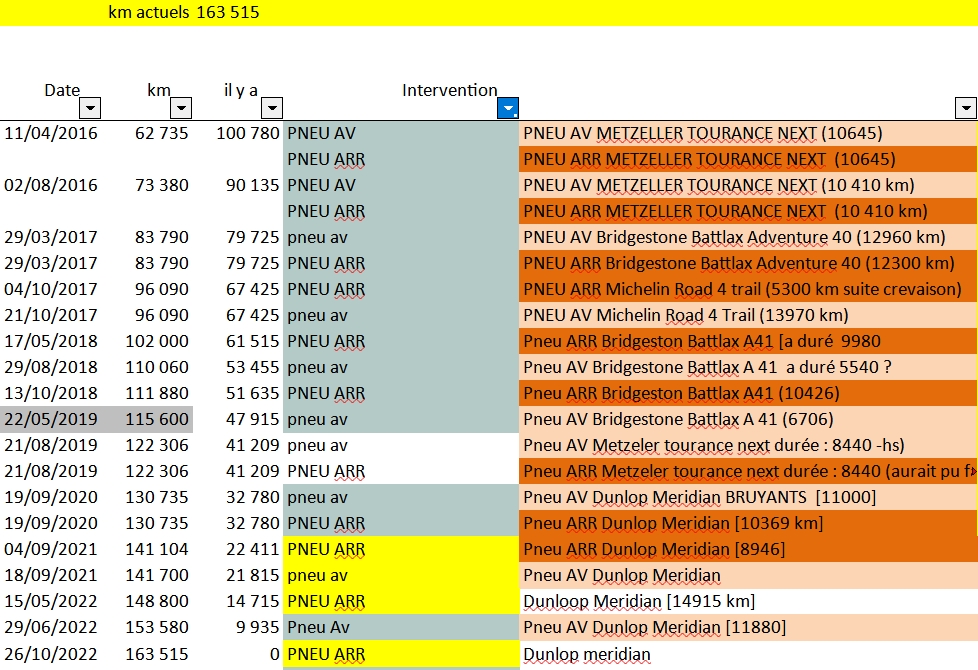978x670 pixels.
Task: Select 'Pneu ARR Metzeler tourance next durée : 8440' cell
Action: [747, 471]
